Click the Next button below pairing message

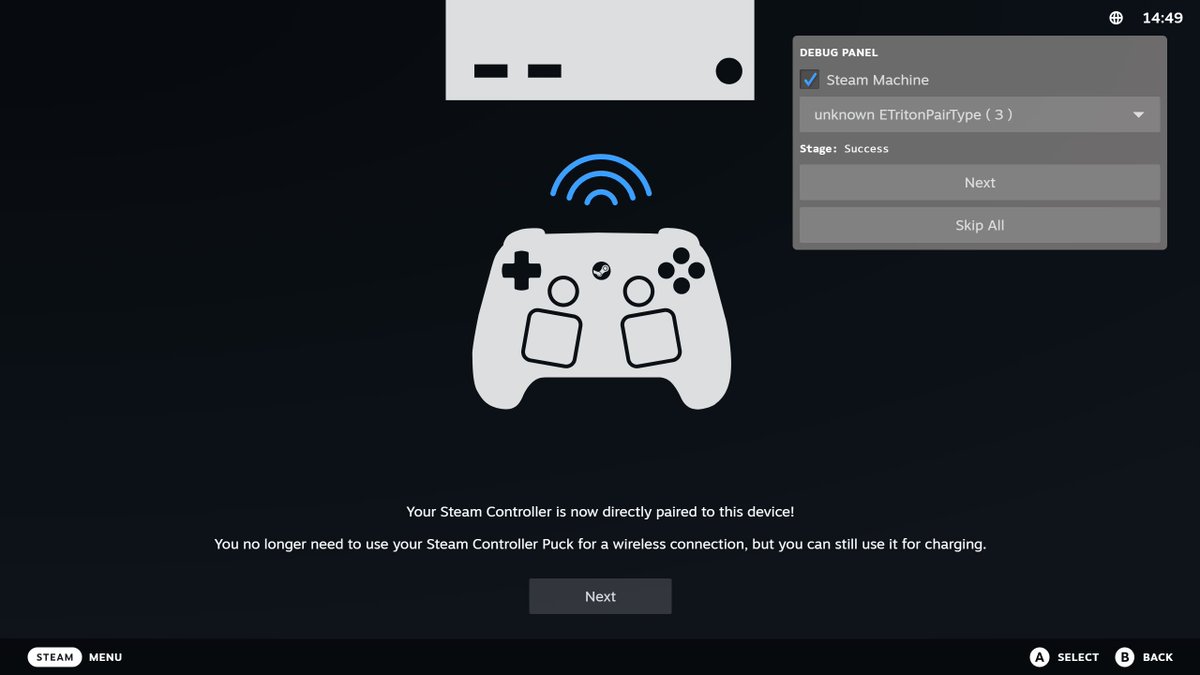[x=600, y=596]
